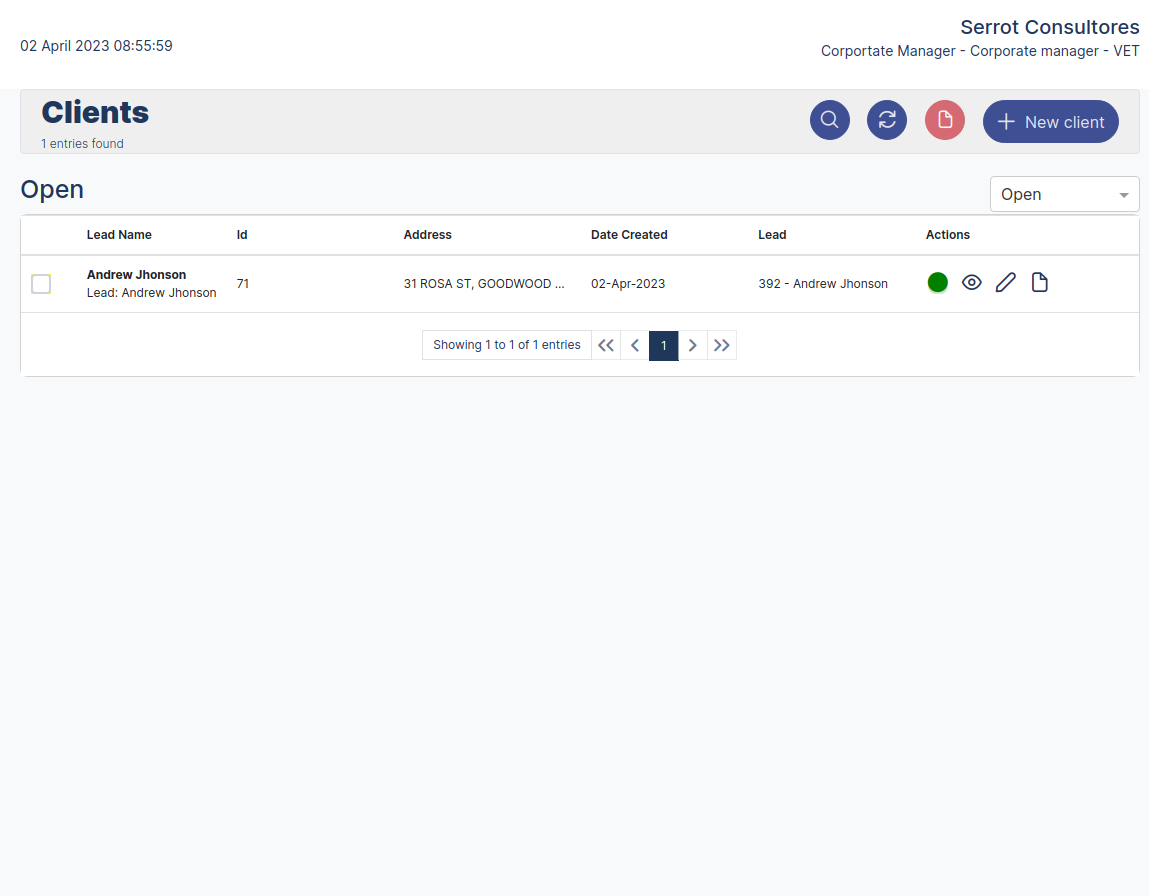The height and width of the screenshot is (896, 1149).
Task: Jump to the last page of results
Action: point(722,345)
